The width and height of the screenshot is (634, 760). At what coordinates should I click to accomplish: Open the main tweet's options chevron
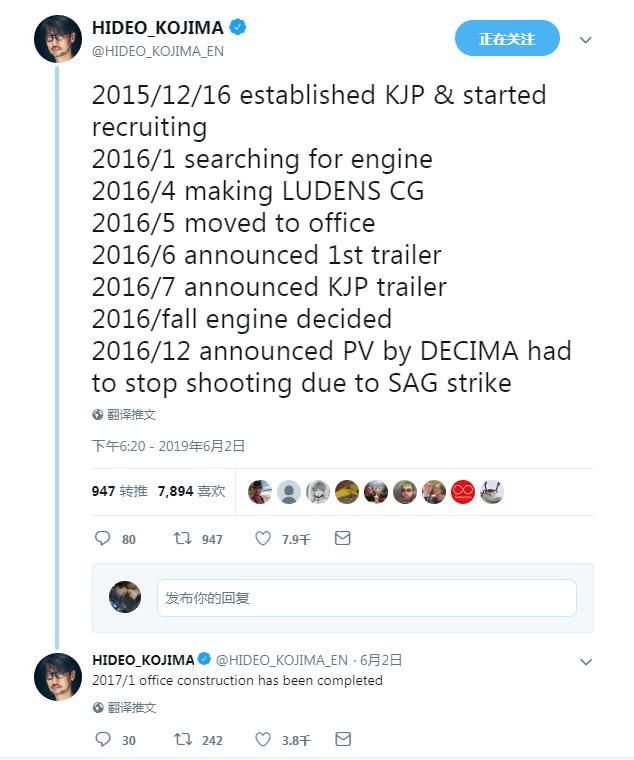pyautogui.click(x=586, y=40)
